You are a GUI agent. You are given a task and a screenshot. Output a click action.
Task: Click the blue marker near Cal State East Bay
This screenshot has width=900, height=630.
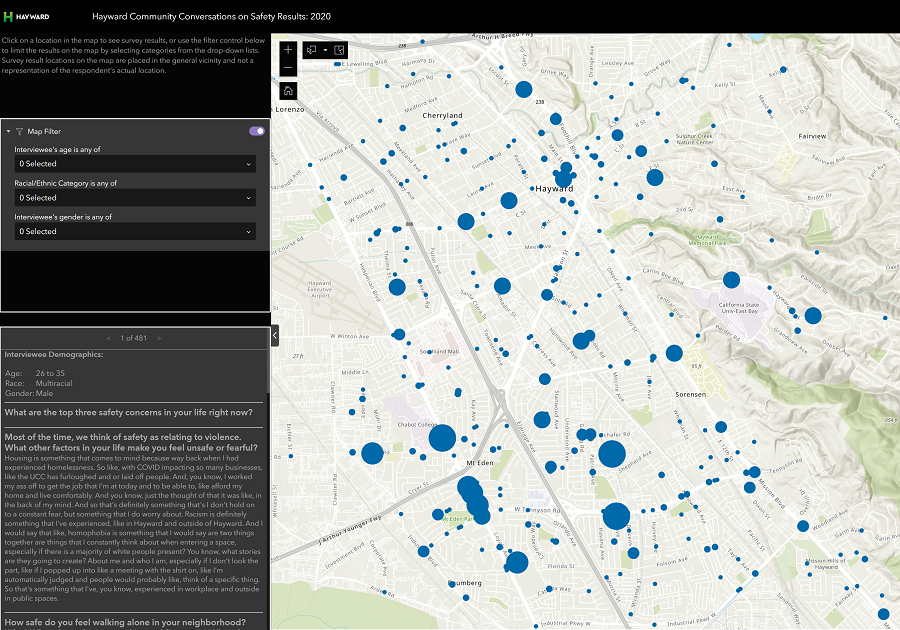click(x=731, y=280)
